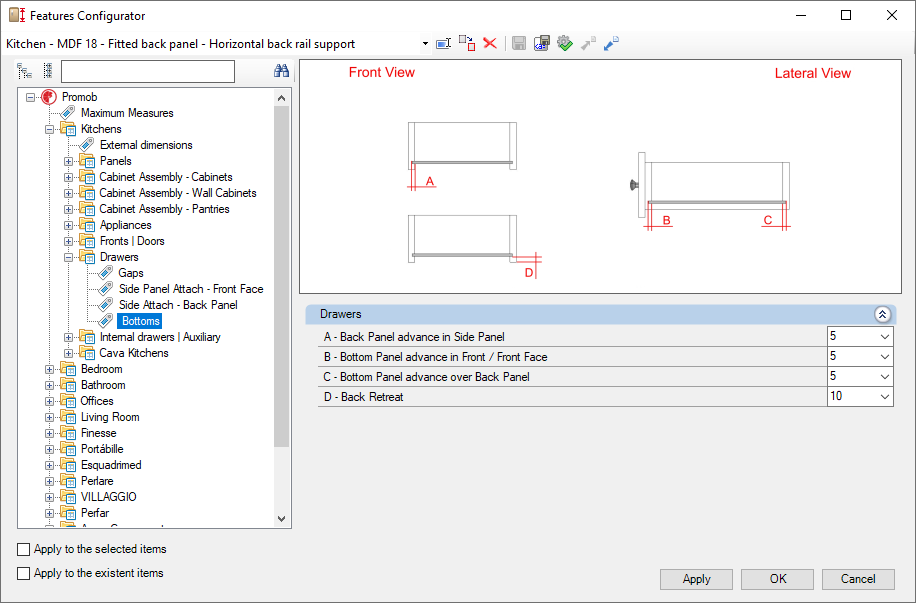
Task: Enable Apply to the selected items
Action: pyautogui.click(x=23, y=549)
